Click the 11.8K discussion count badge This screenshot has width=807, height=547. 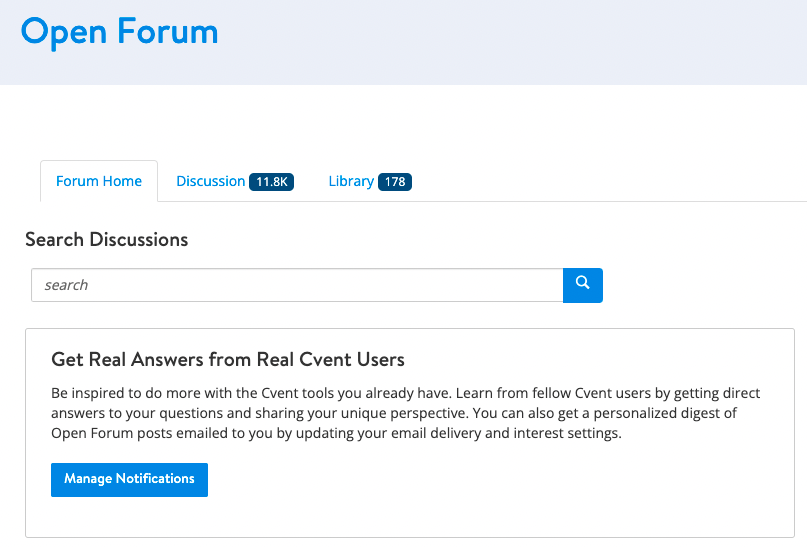pos(271,182)
